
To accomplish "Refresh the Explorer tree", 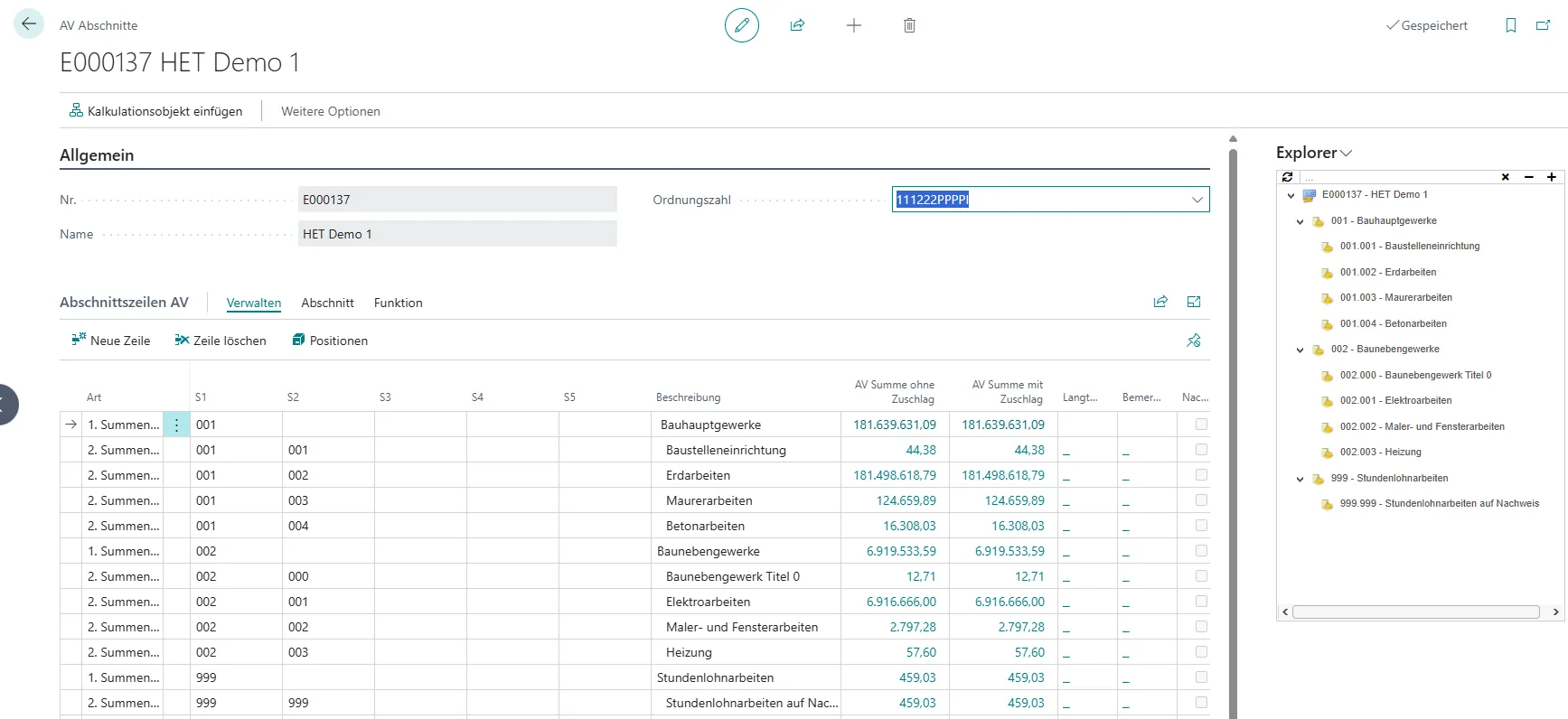I will point(1288,177).
